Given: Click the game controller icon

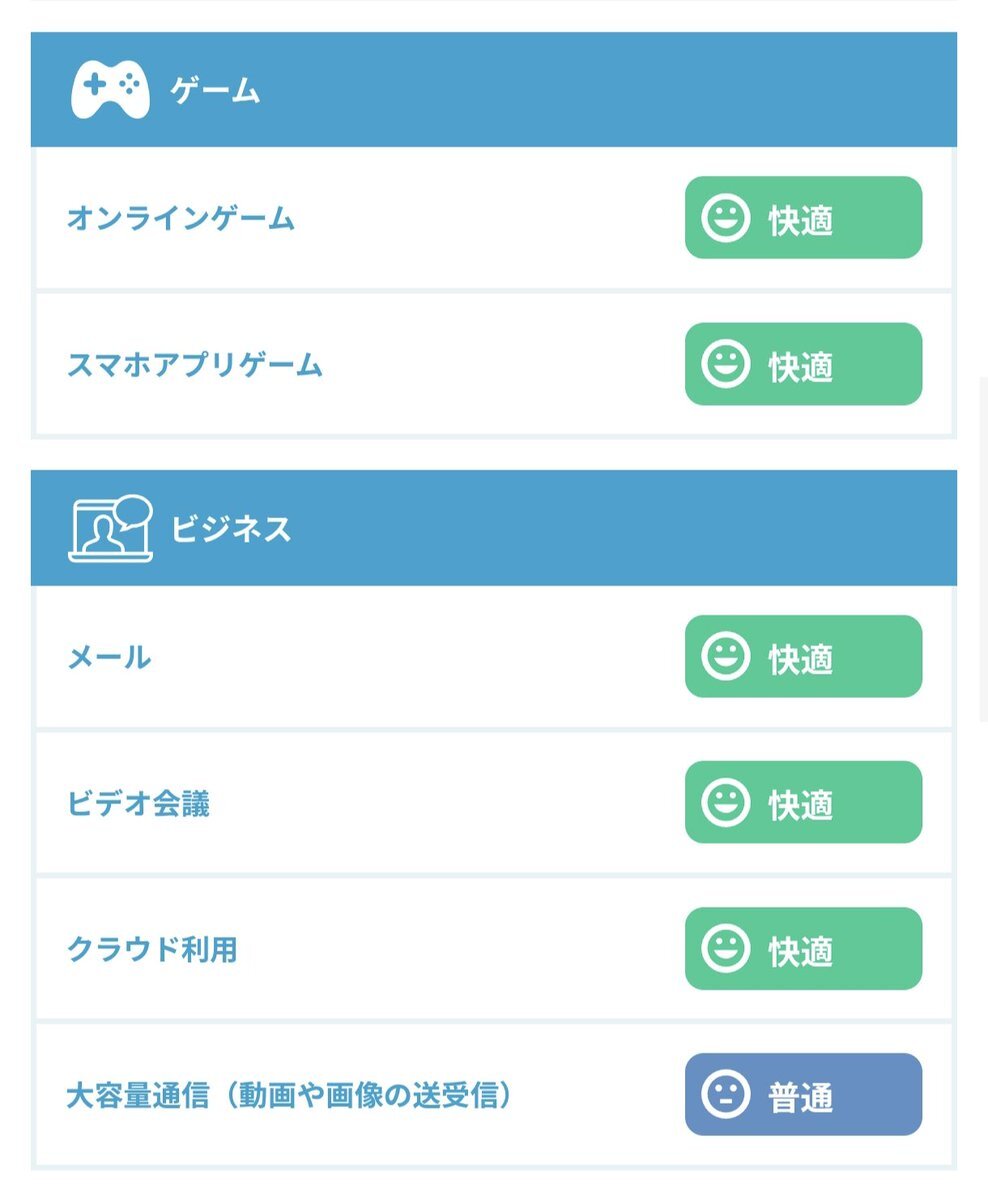Looking at the screenshot, I should (x=110, y=91).
